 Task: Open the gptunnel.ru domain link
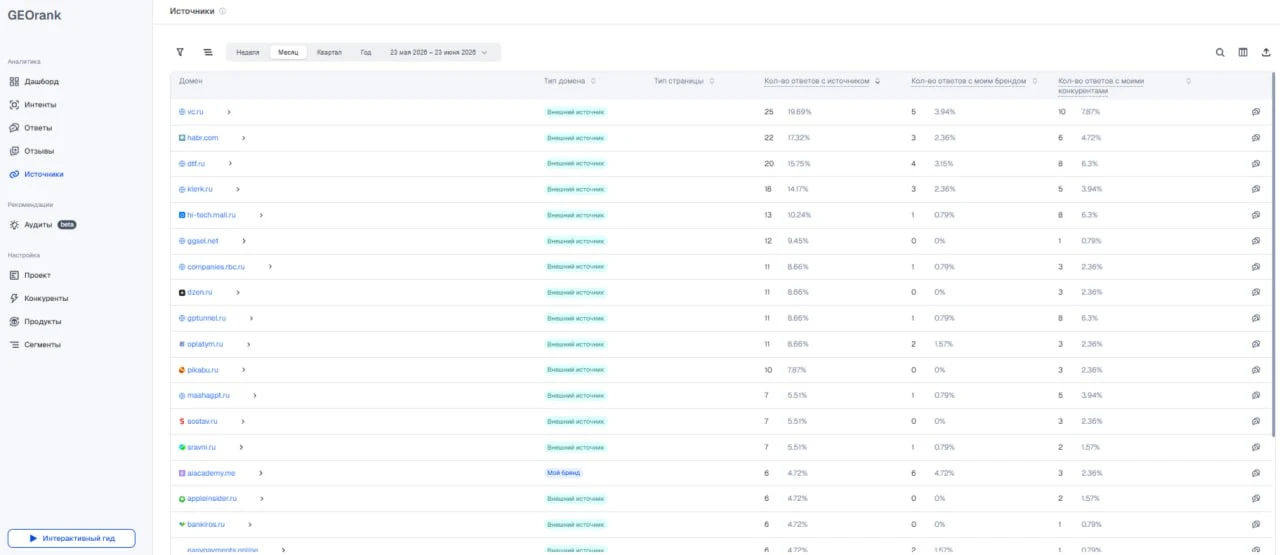[206, 318]
